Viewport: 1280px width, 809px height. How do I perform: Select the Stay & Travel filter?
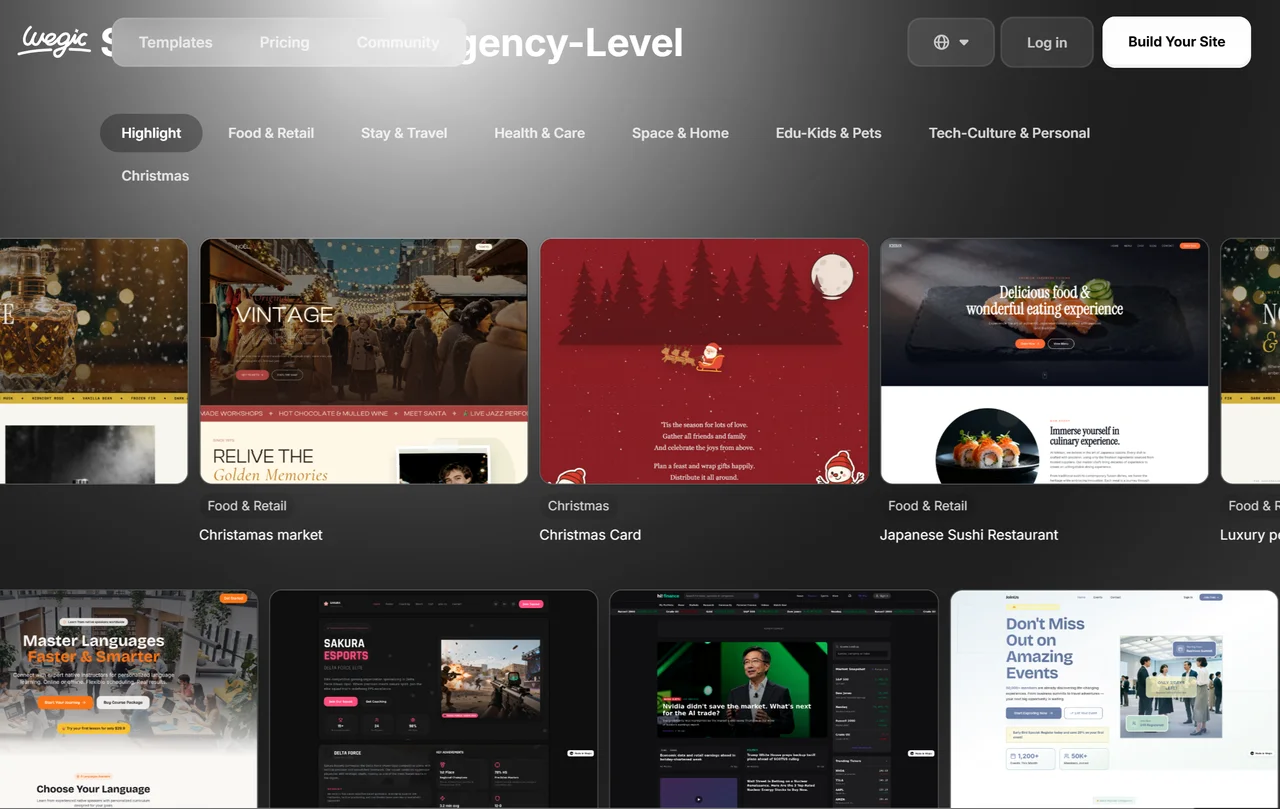coord(403,132)
